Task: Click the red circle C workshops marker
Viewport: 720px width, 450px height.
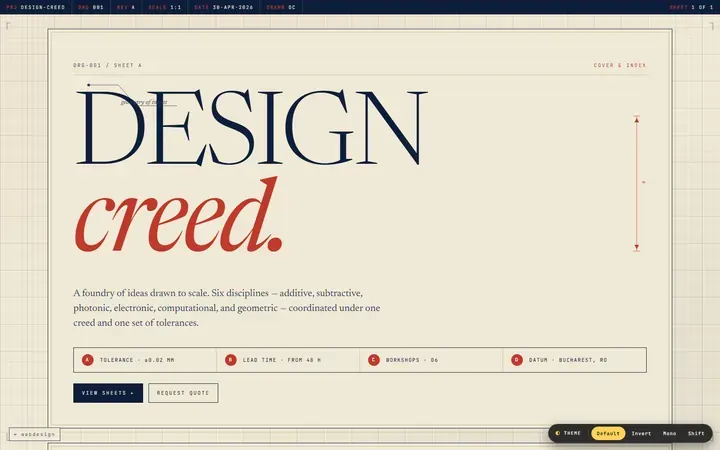Action: (374, 360)
